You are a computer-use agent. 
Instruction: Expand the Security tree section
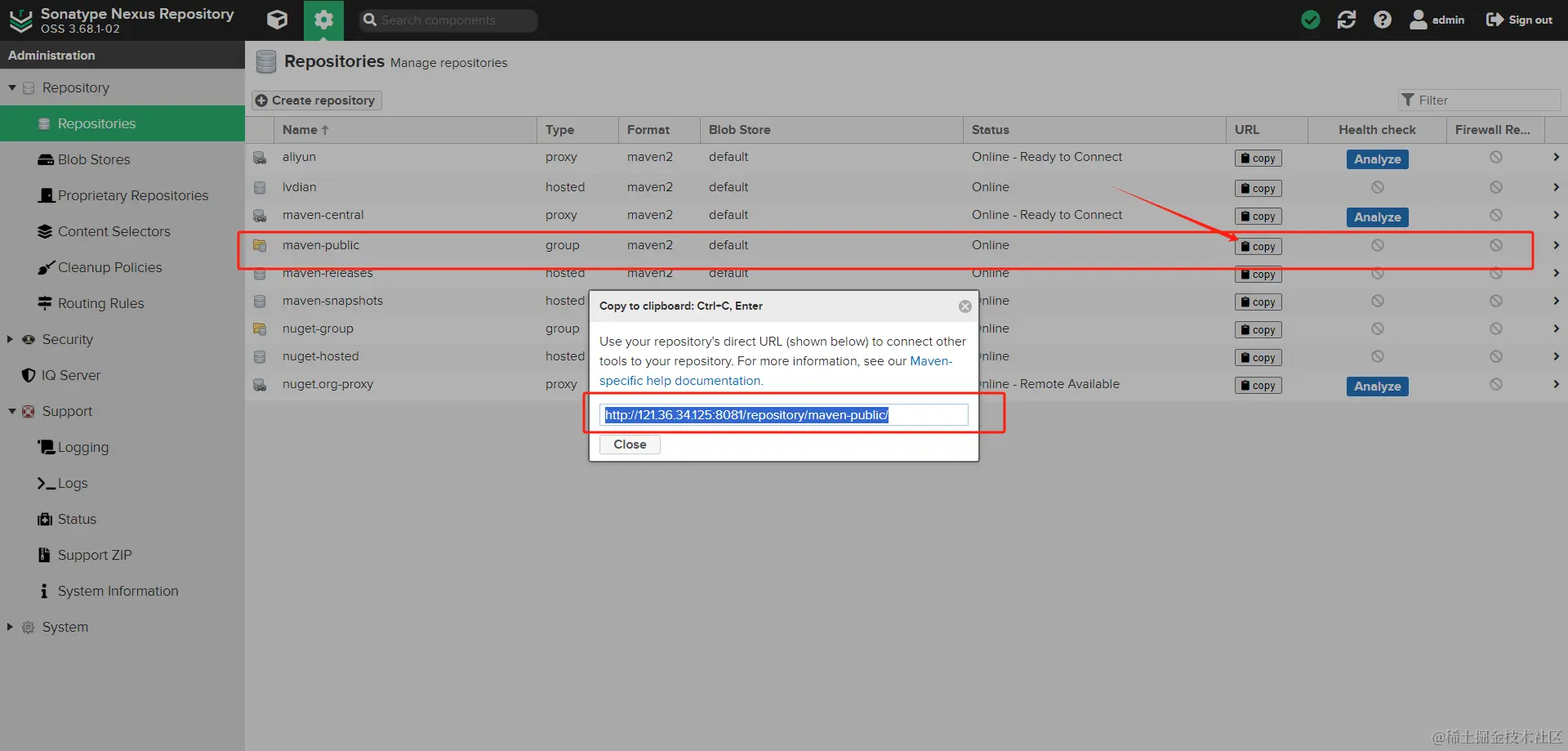(x=10, y=339)
